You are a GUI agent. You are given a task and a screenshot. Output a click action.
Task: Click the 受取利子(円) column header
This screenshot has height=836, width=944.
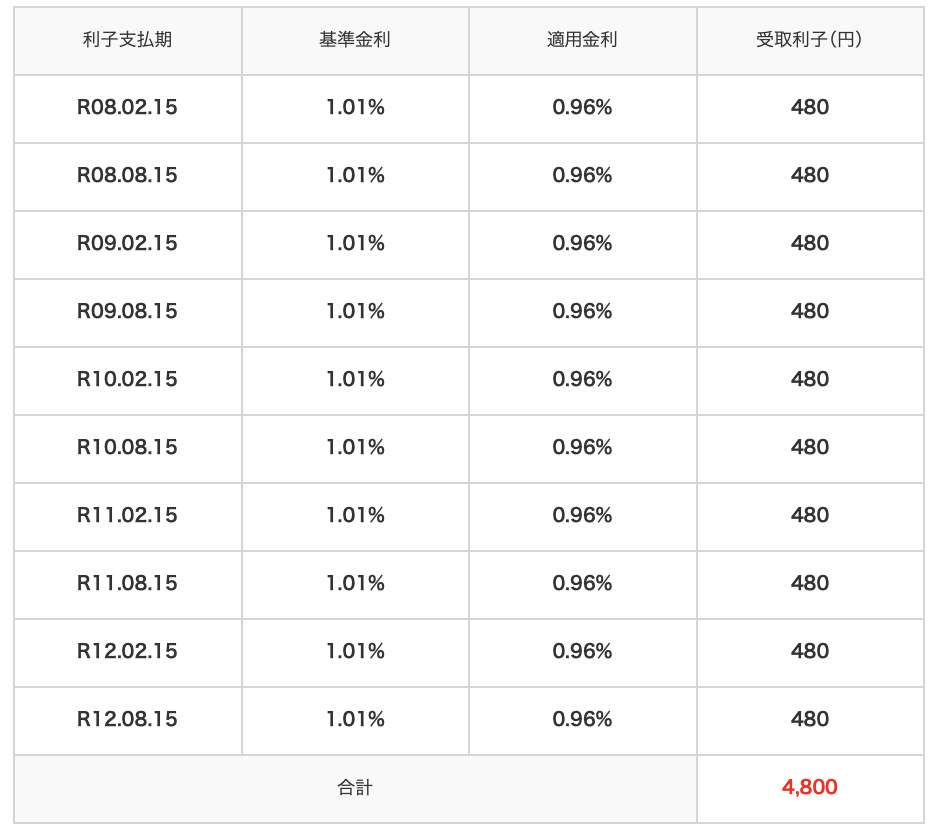coord(809,40)
